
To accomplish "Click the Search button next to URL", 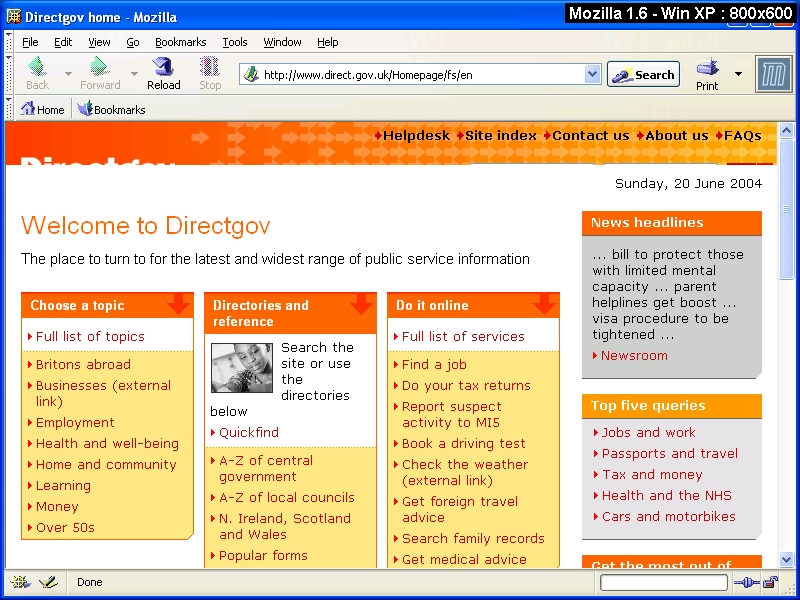I will [x=643, y=74].
